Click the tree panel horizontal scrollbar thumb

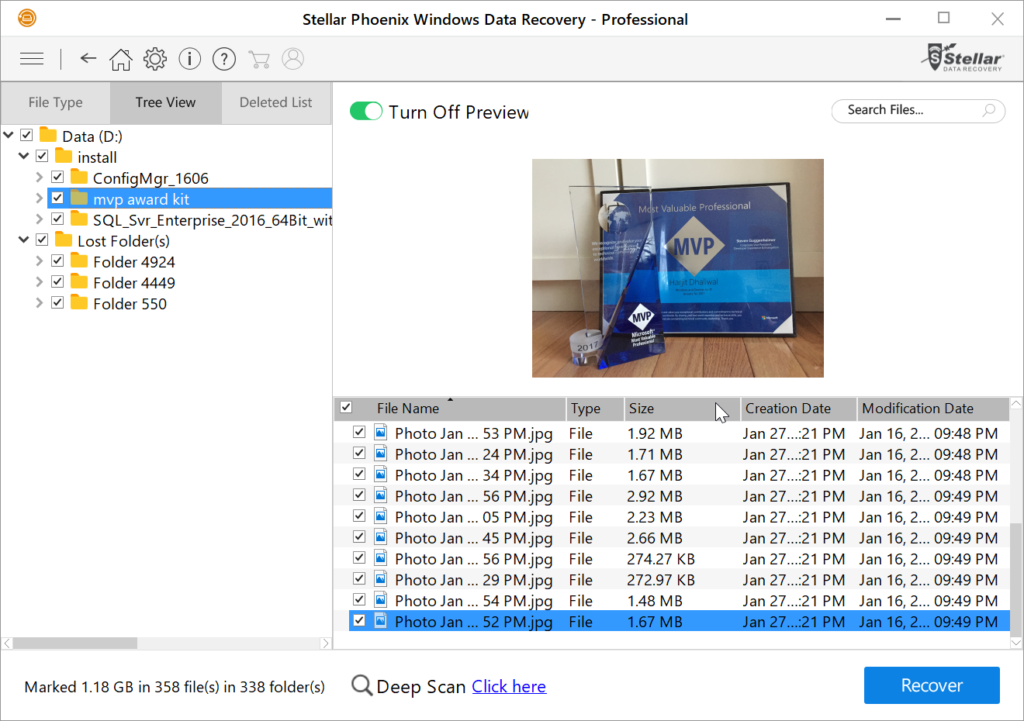point(75,643)
